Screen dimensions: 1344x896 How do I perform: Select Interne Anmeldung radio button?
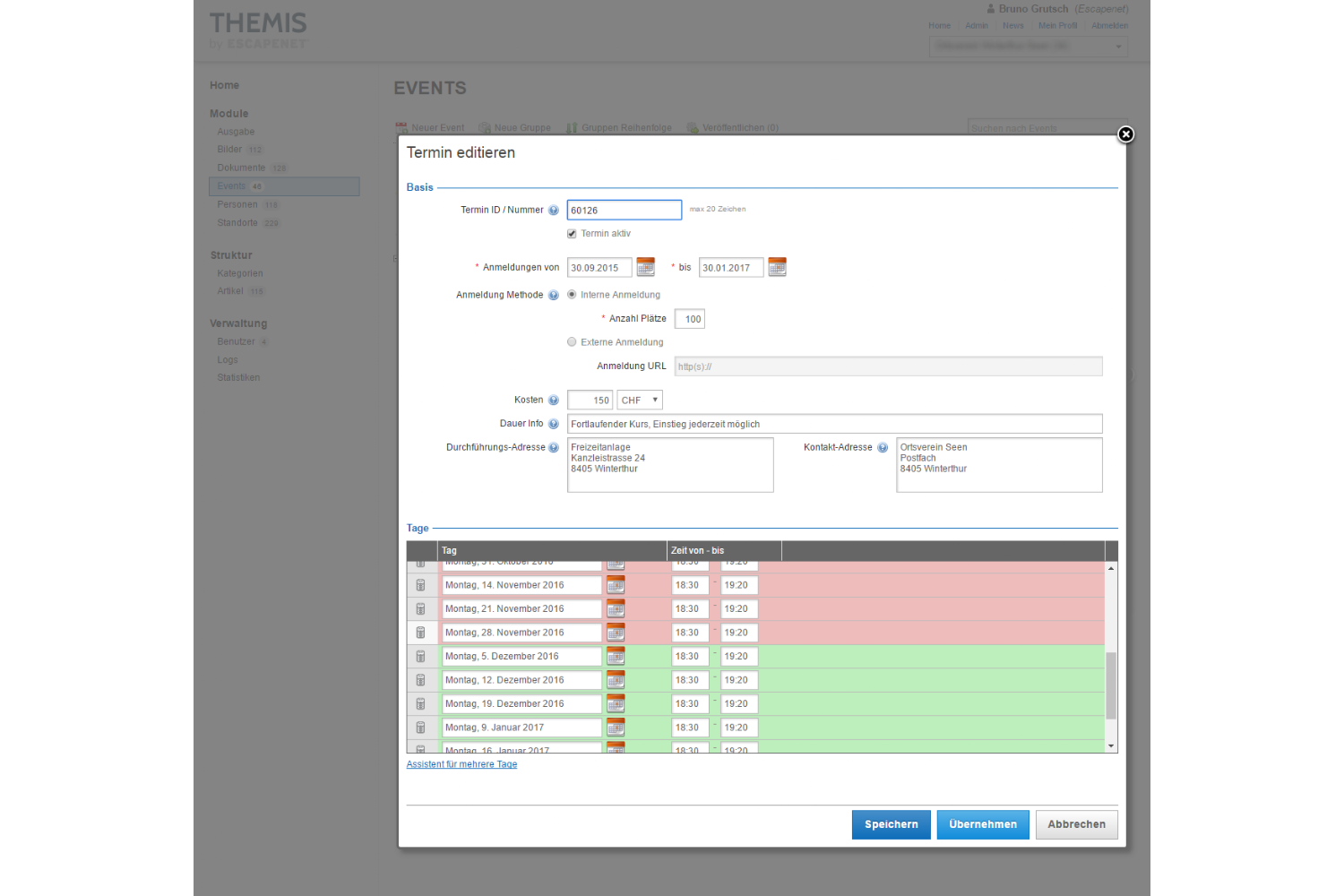[x=572, y=295]
